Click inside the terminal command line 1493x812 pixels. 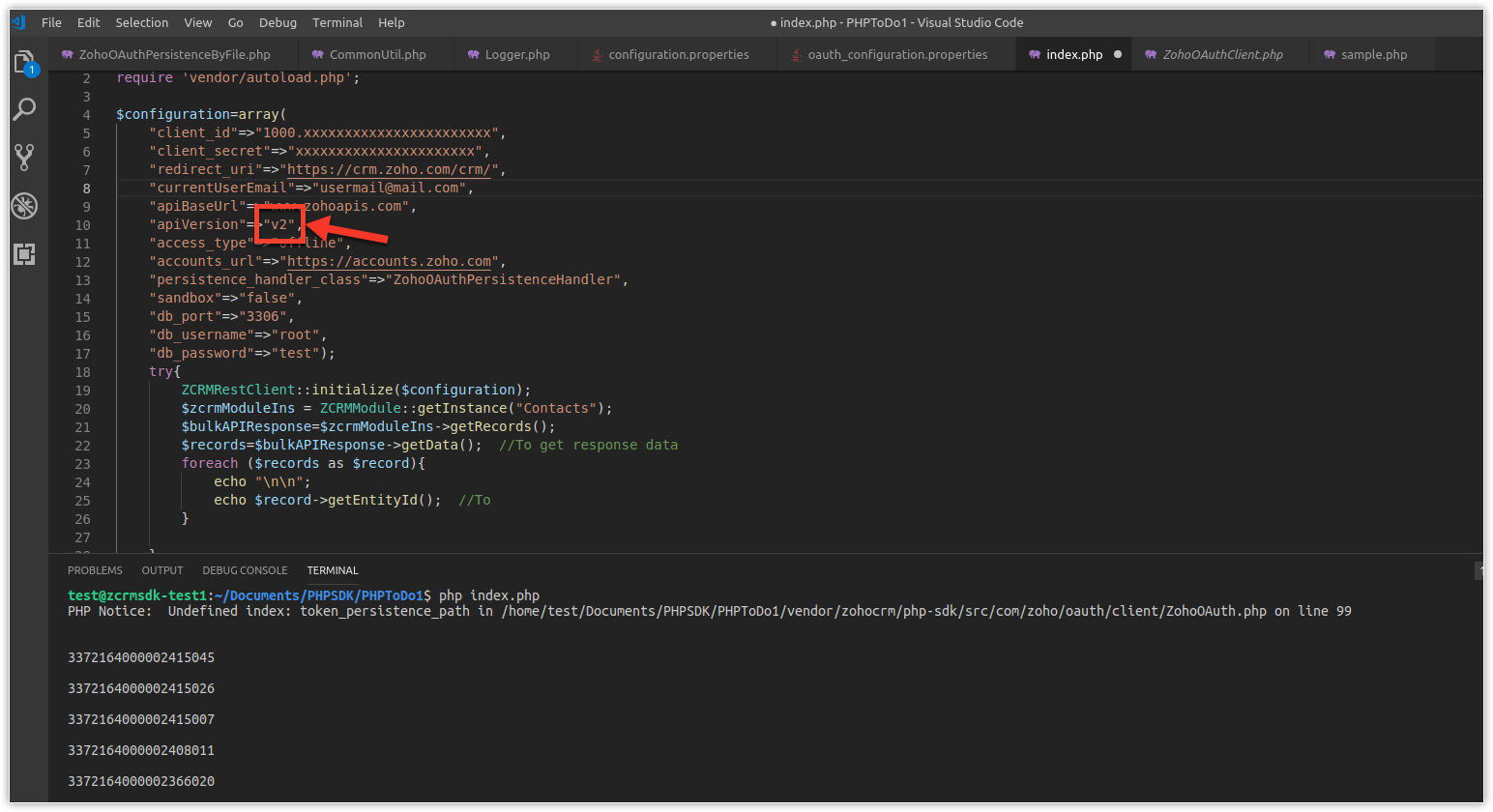(488, 595)
